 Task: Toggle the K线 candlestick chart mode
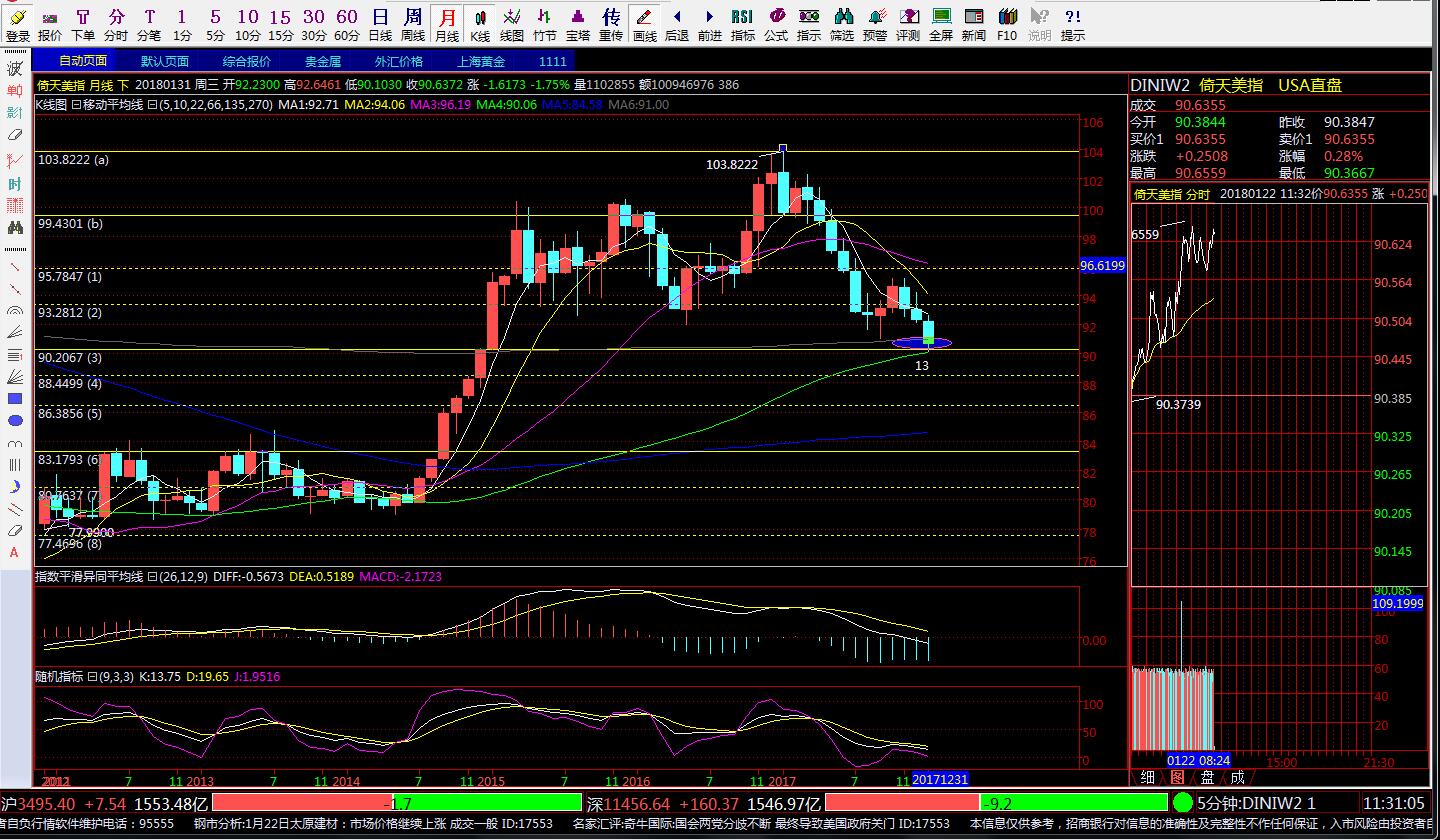tap(480, 24)
